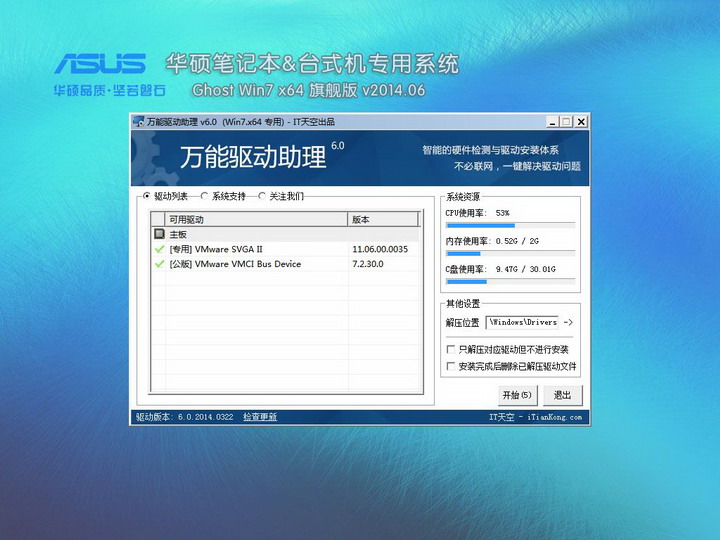
Task: Click the 主板 category icon
Action: click(159, 234)
